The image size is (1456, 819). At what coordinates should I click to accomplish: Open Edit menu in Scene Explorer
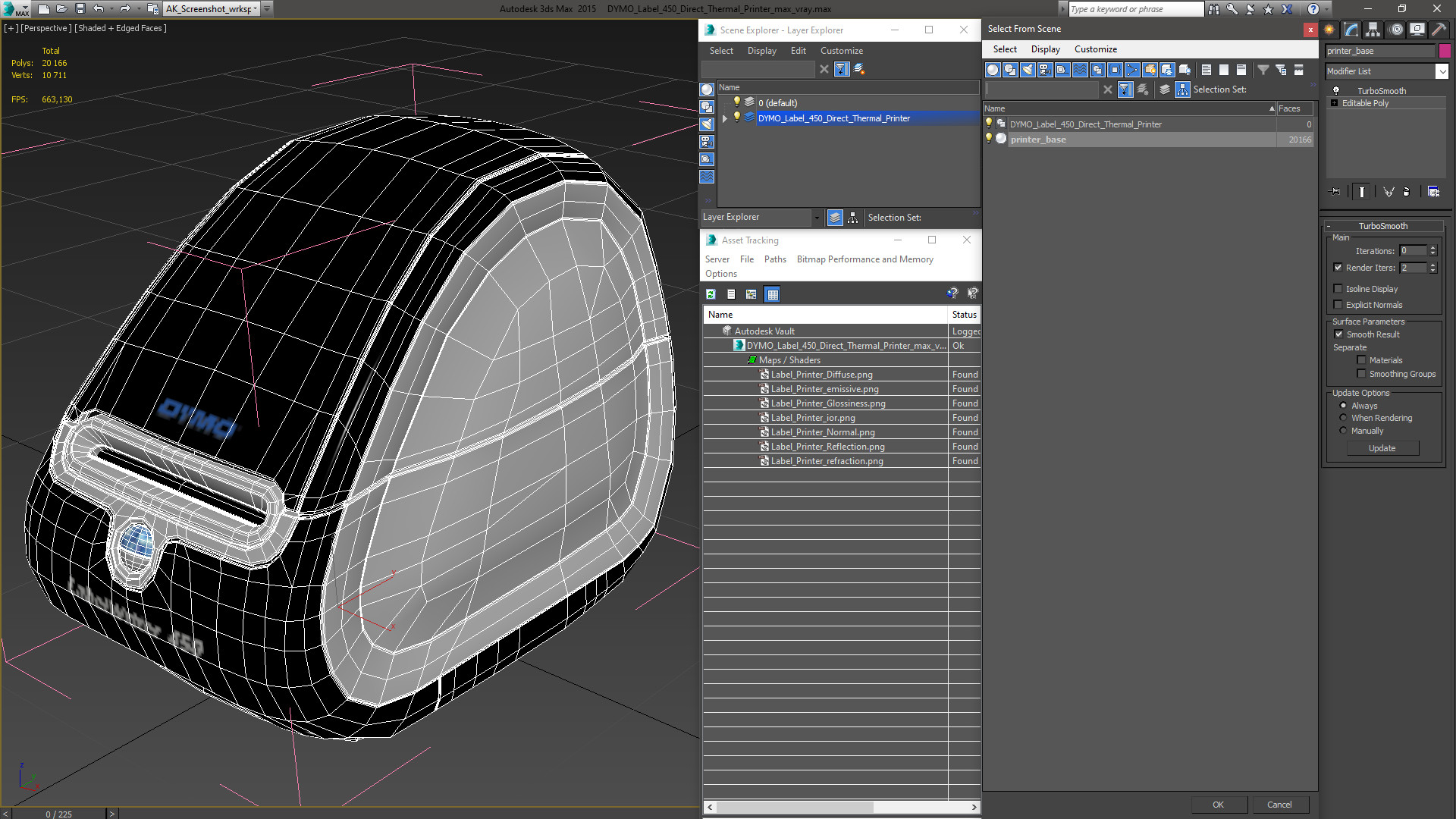click(x=798, y=51)
